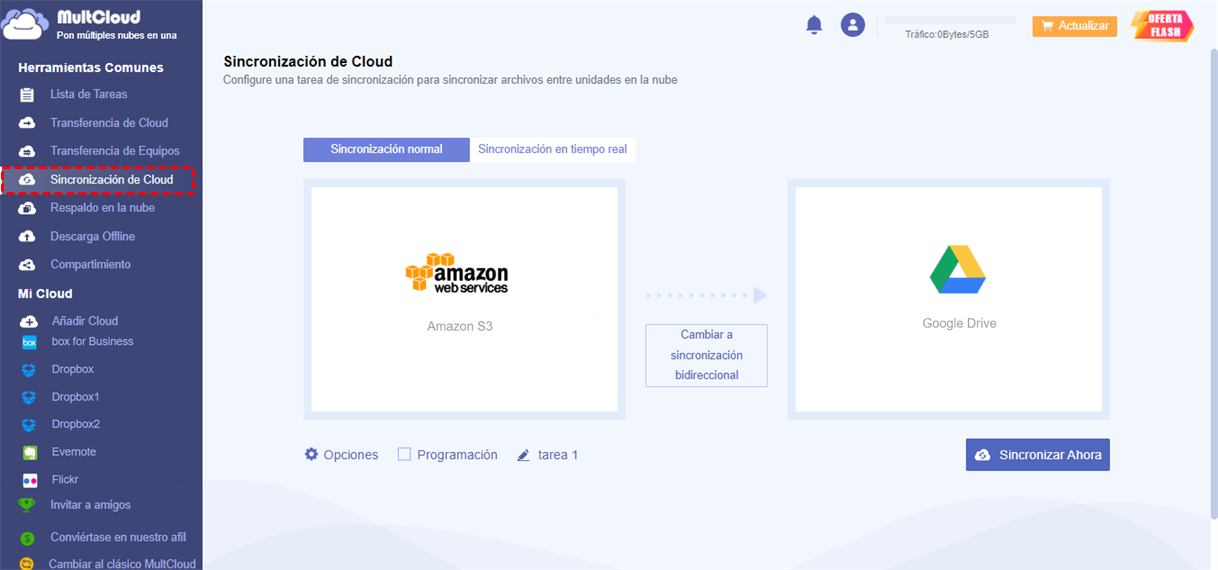Click the Flickr dots icon
Screen dimensions: 1218x570
30,480
